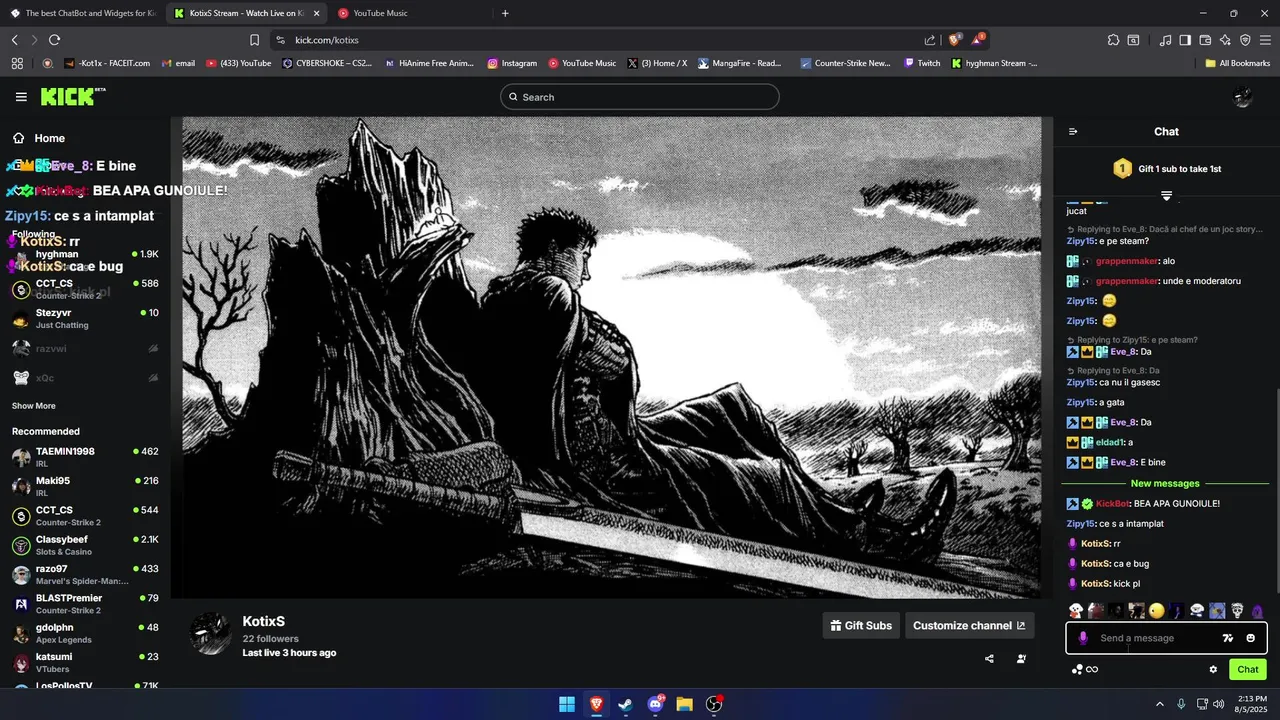Click Show More in Following list

34,406
